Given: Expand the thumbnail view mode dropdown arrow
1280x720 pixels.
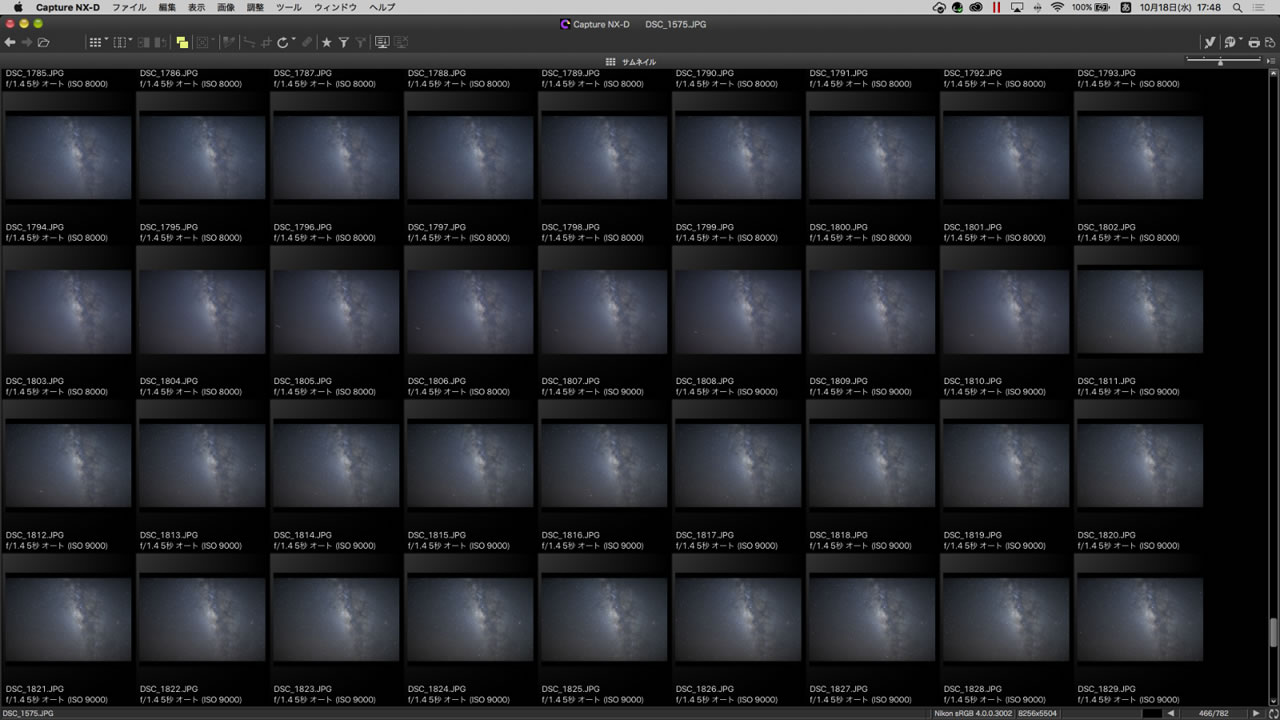Looking at the screenshot, I should tap(106, 39).
